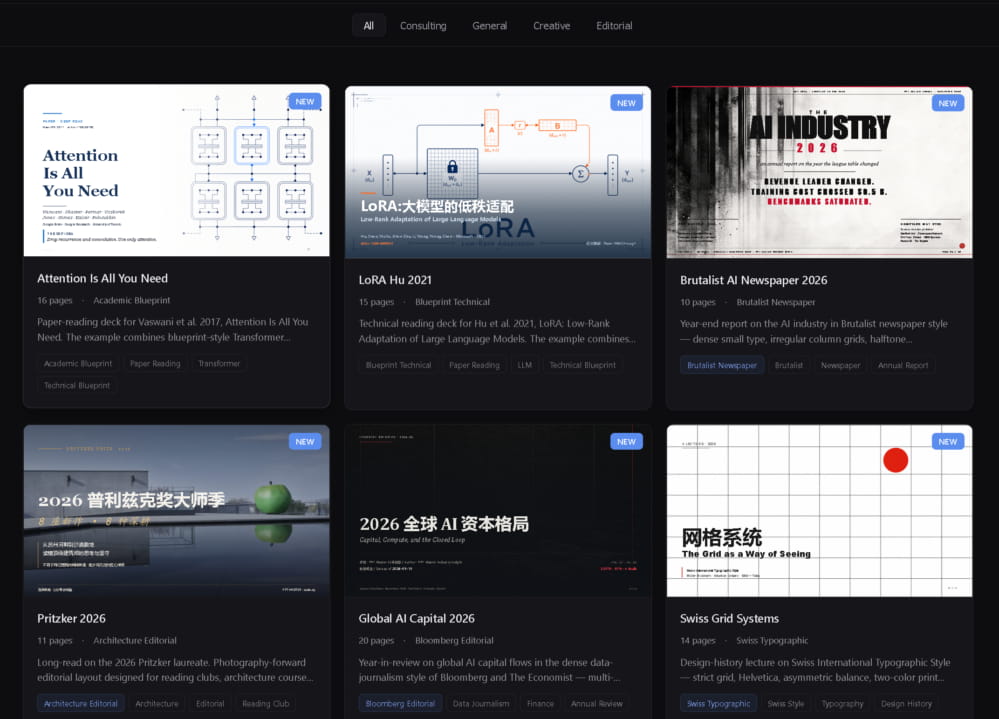Click the 'Annual Review' tag

coord(597,704)
